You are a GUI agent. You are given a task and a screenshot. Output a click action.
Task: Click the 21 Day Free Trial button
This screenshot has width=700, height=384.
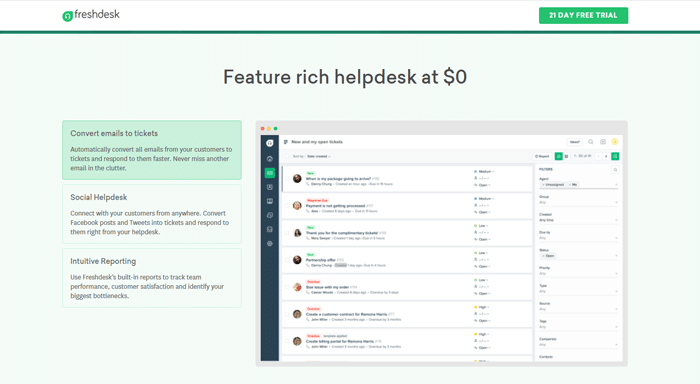(x=583, y=15)
